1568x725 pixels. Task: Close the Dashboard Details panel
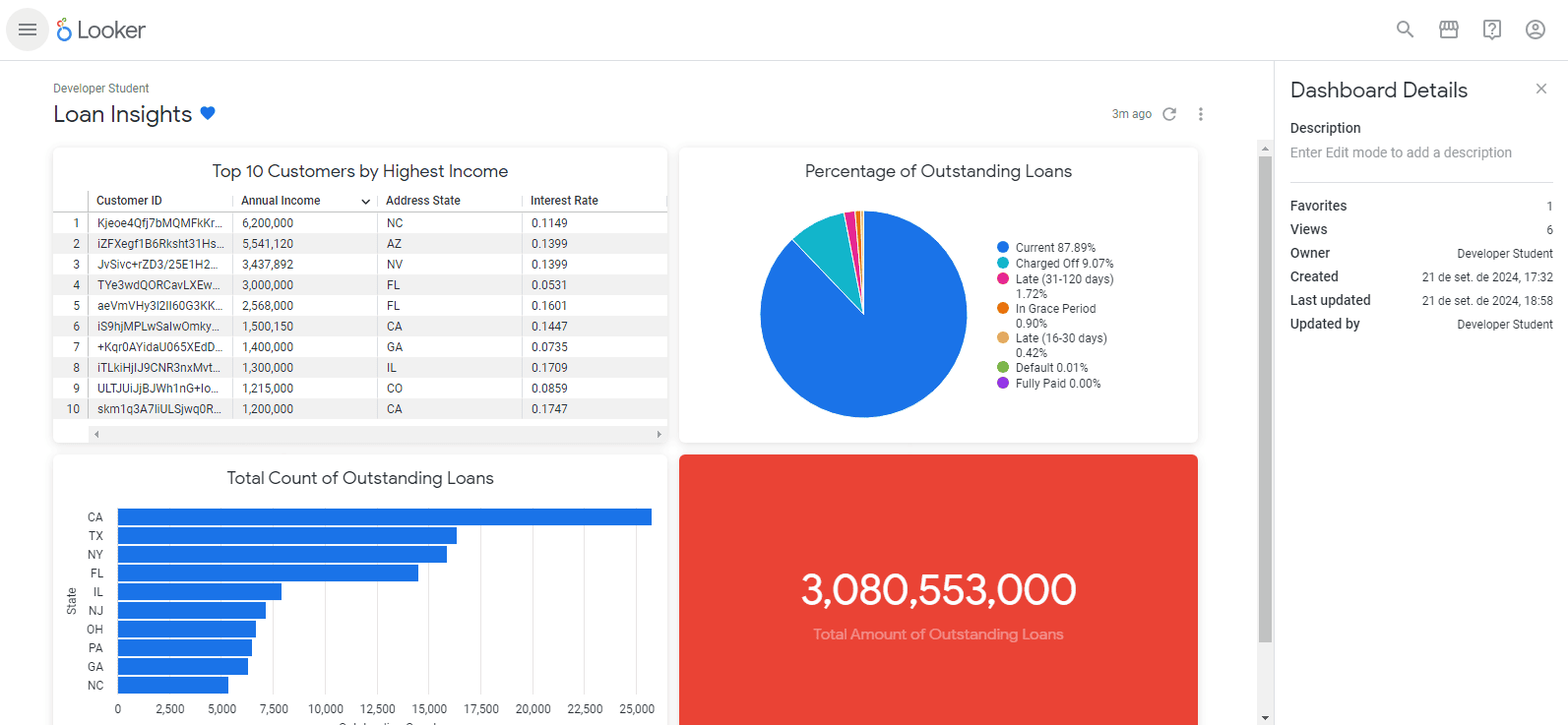(x=1540, y=90)
